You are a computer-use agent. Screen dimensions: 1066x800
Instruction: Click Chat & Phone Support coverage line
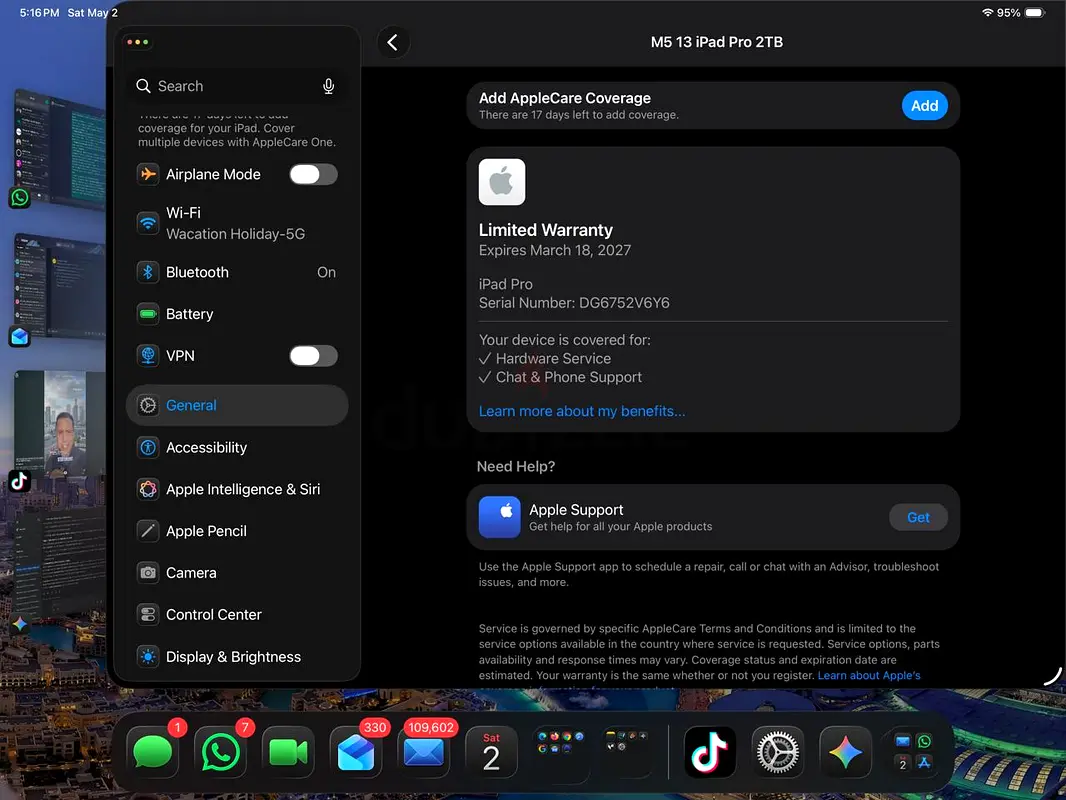[560, 377]
